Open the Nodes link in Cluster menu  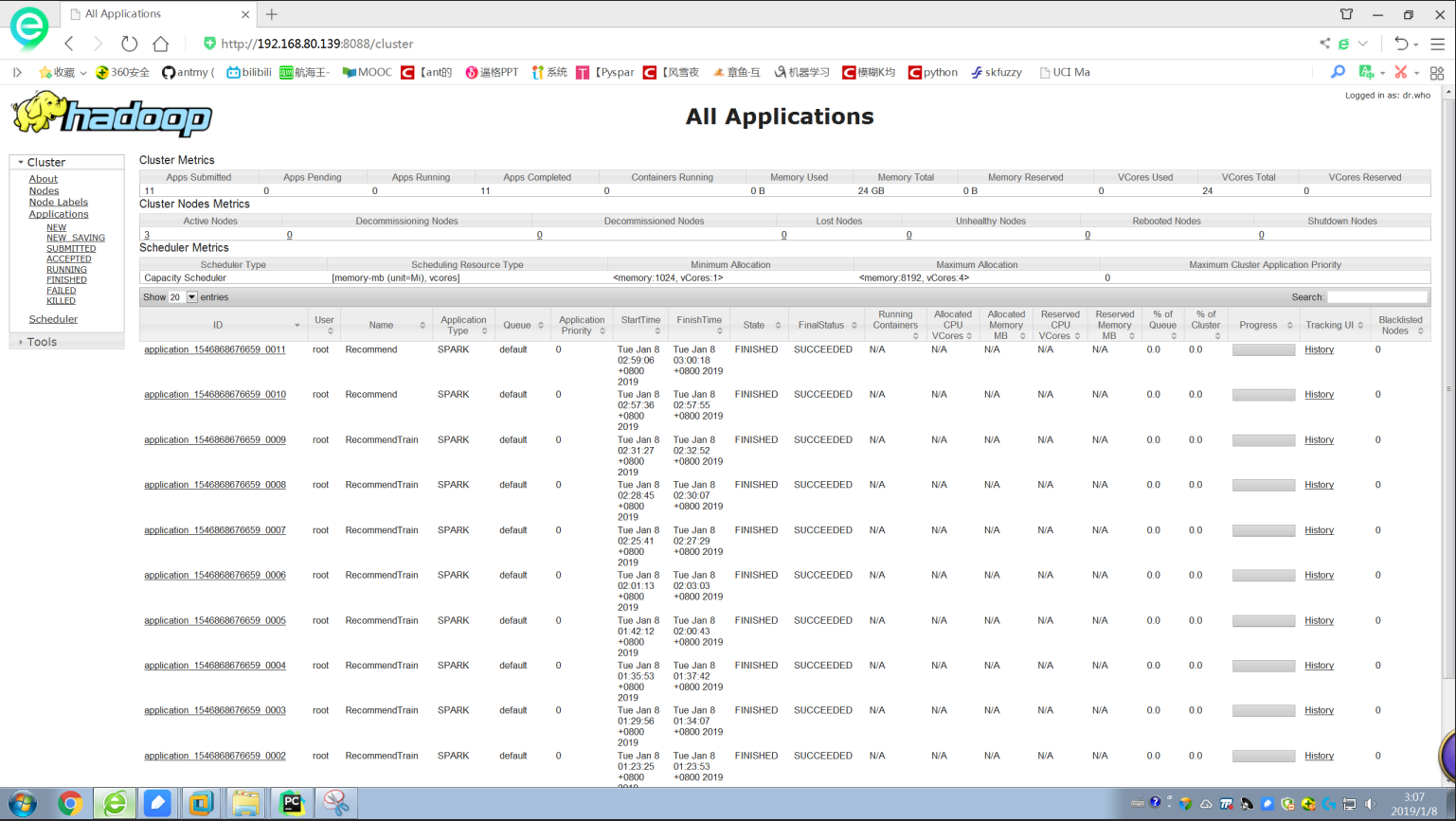click(44, 190)
